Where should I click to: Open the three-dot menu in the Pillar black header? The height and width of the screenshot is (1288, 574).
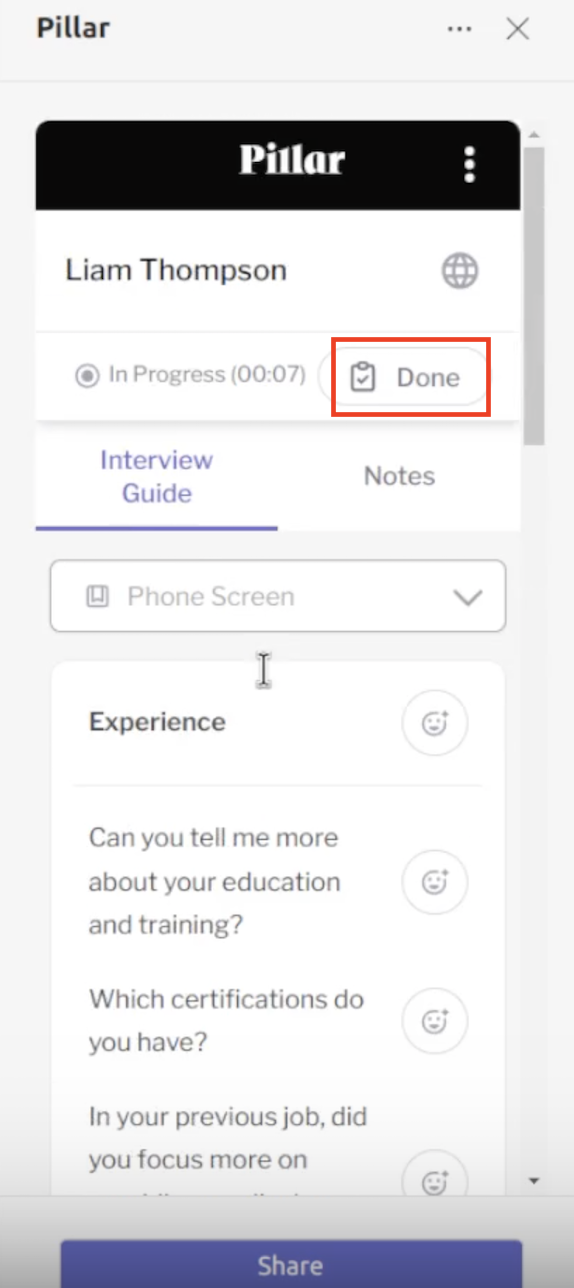470,165
